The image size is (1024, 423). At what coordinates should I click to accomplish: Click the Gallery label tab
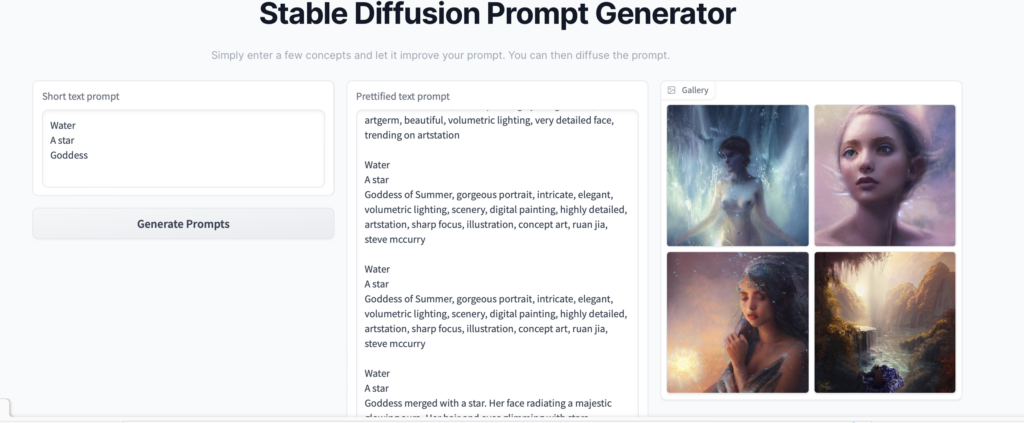(x=694, y=90)
